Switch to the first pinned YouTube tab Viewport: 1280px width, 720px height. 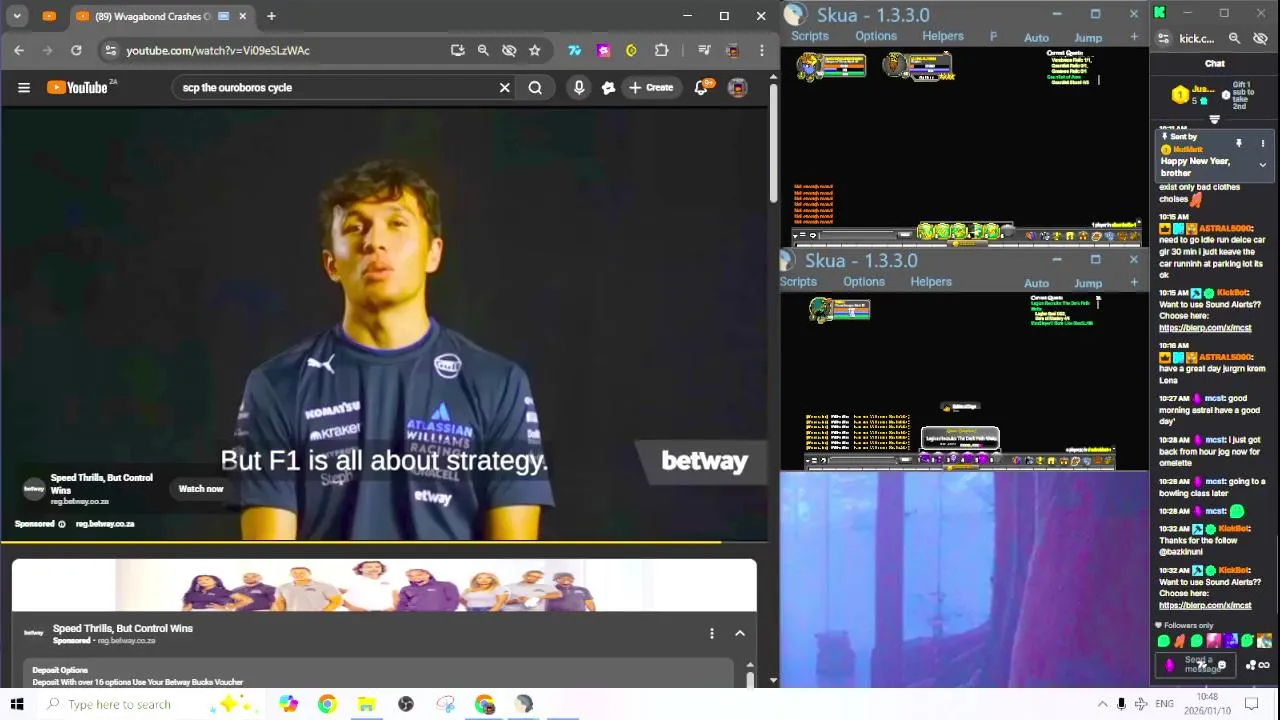50,16
